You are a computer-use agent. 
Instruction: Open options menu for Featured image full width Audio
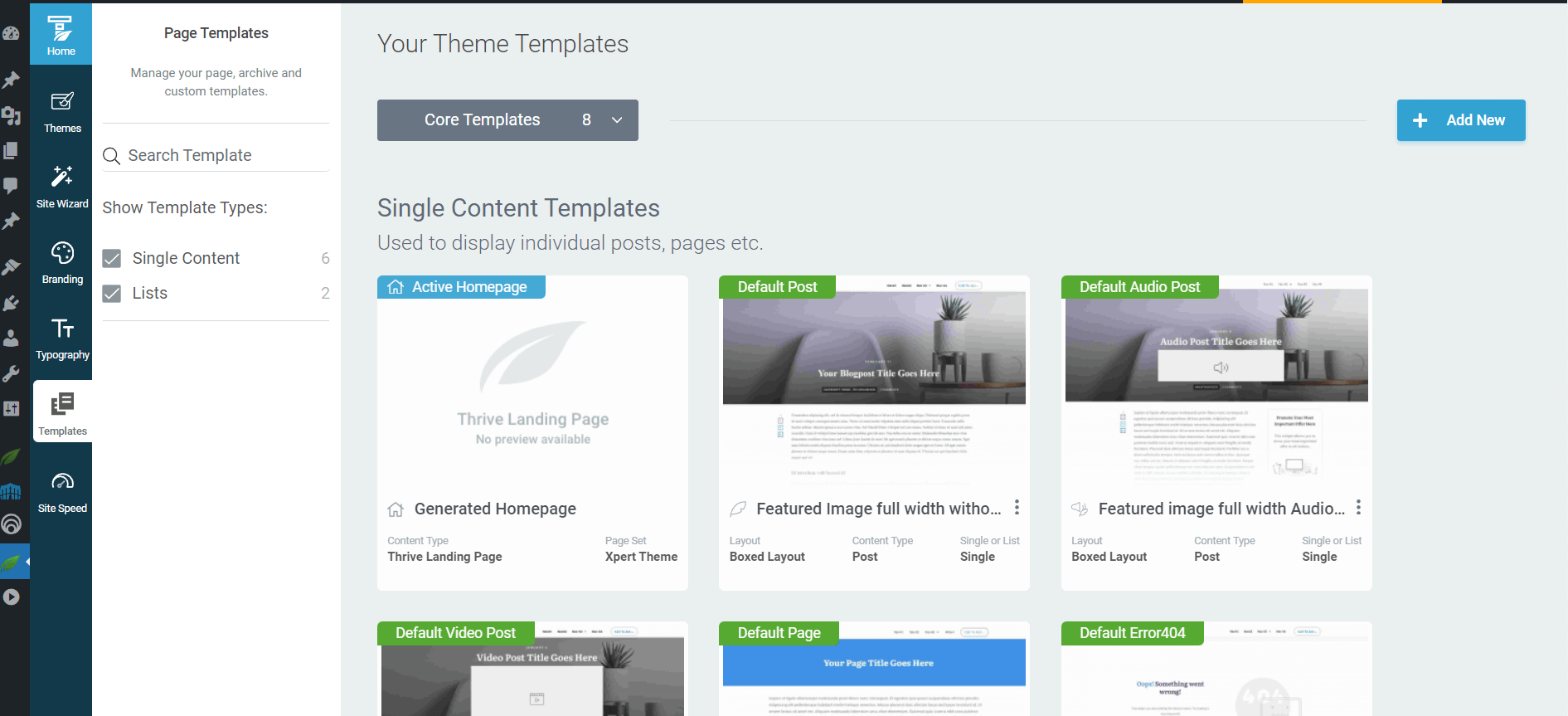coord(1358,507)
